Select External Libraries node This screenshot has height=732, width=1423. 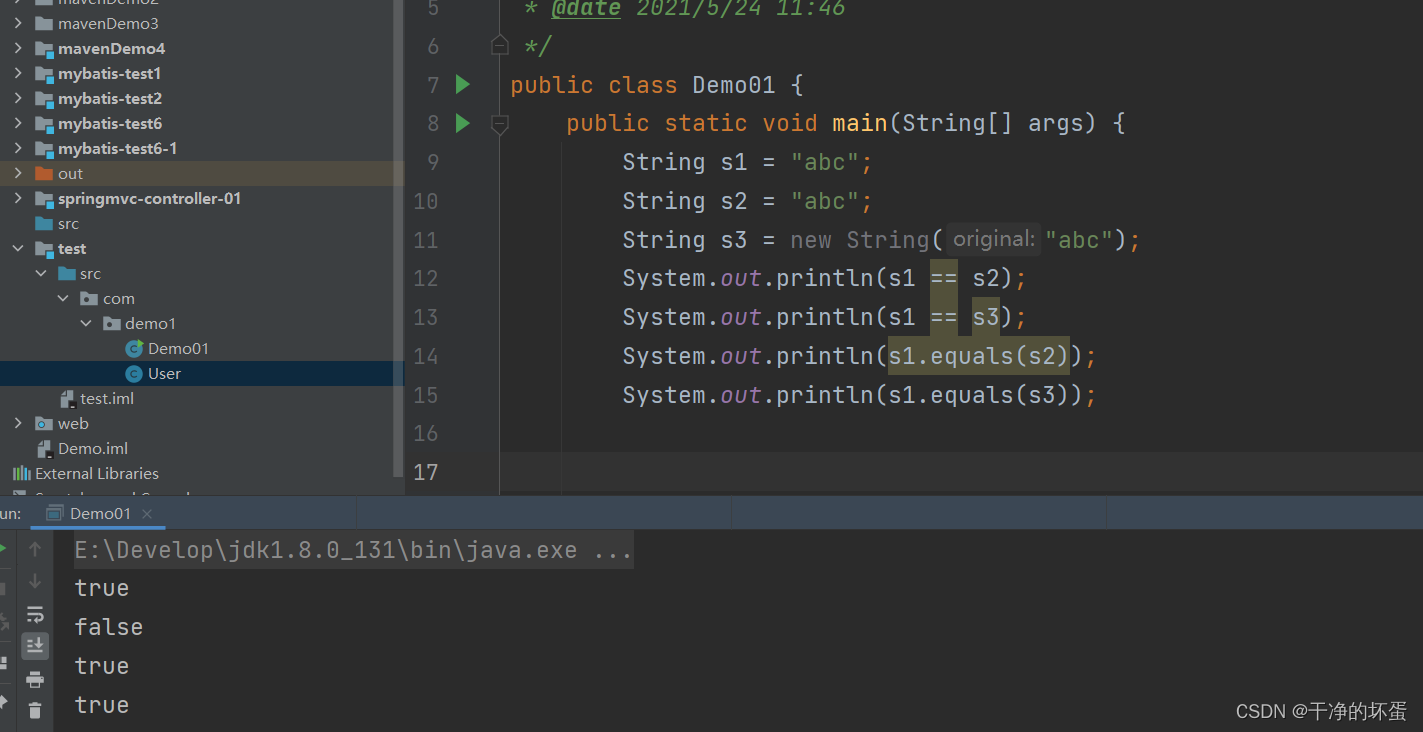(97, 474)
